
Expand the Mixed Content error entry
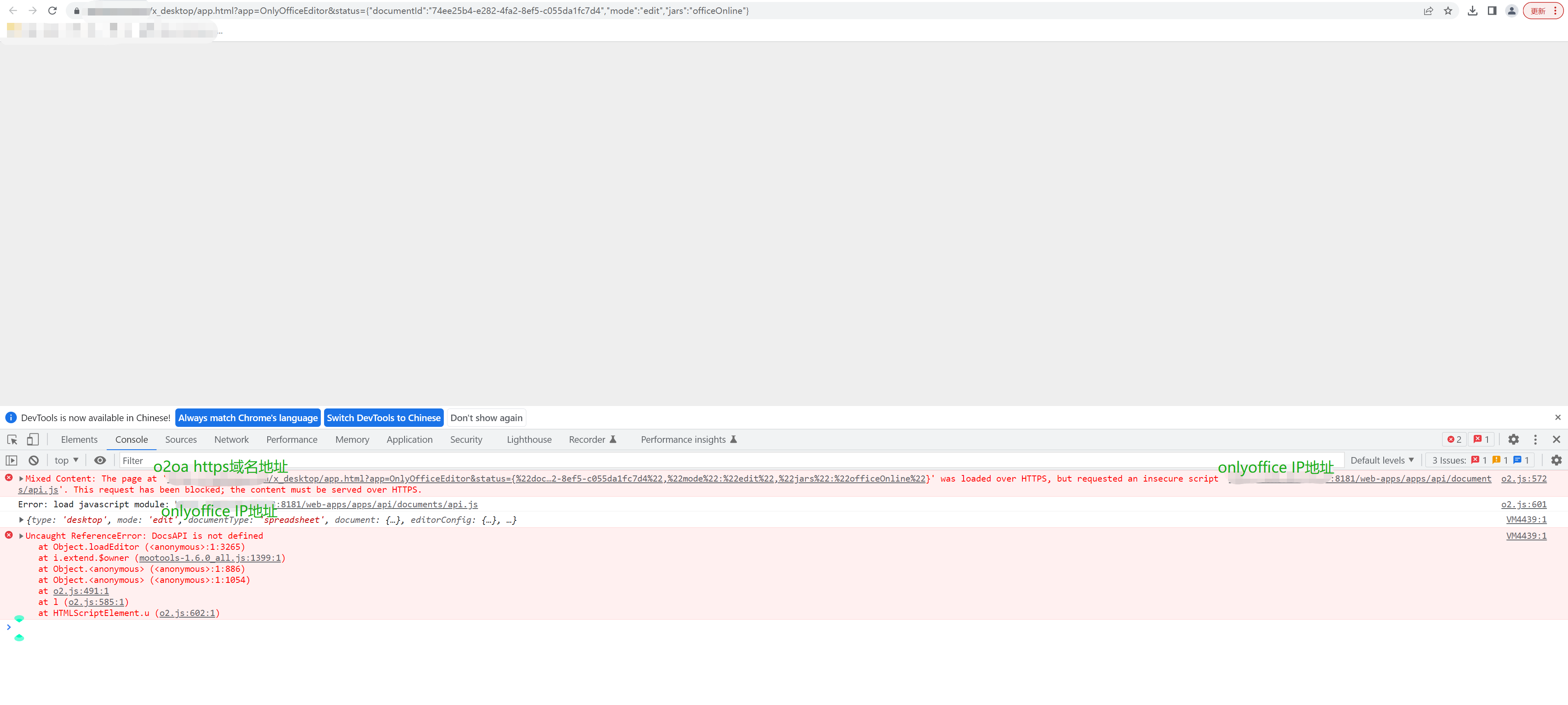tap(21, 479)
